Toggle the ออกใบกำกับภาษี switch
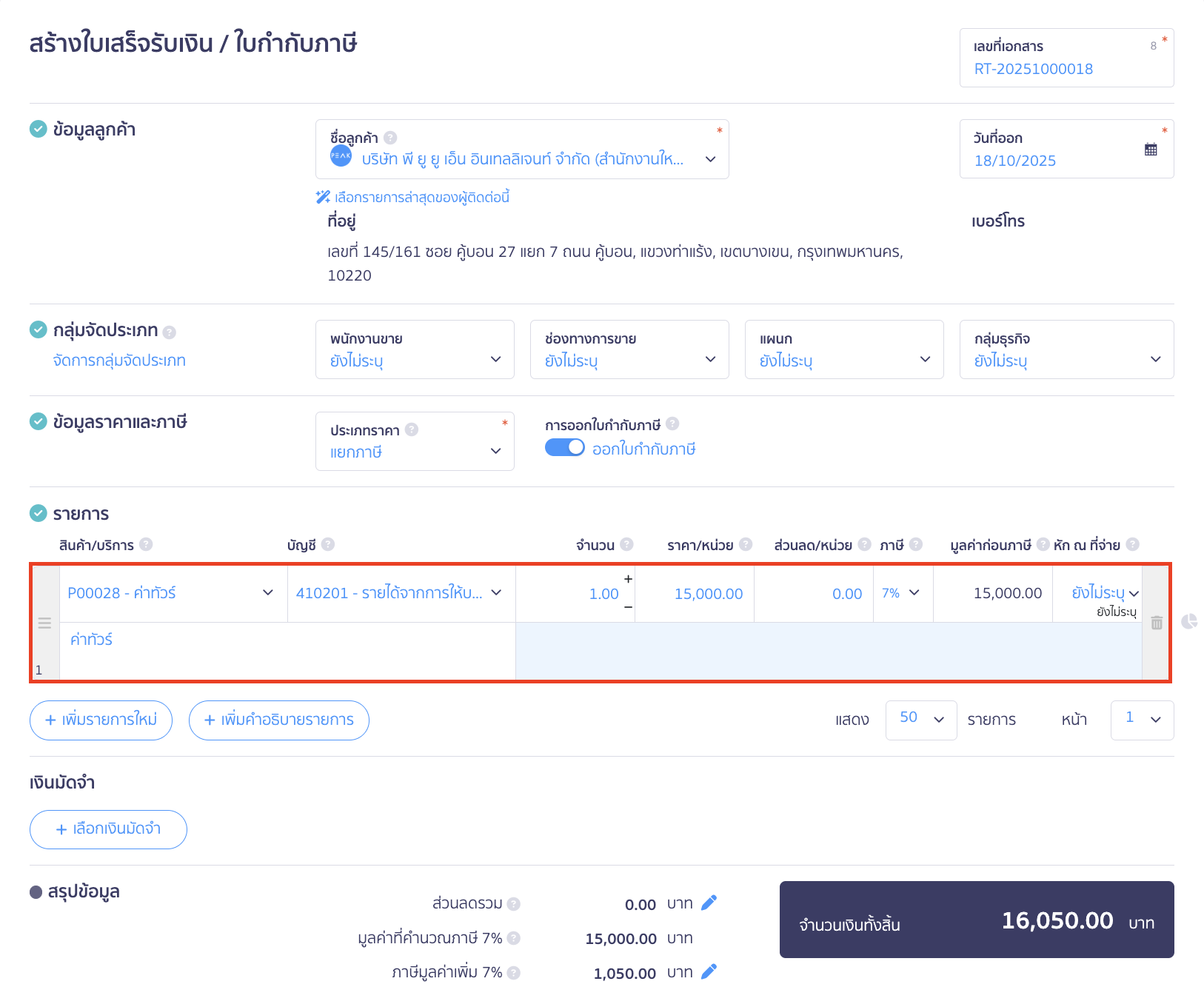 tap(564, 448)
